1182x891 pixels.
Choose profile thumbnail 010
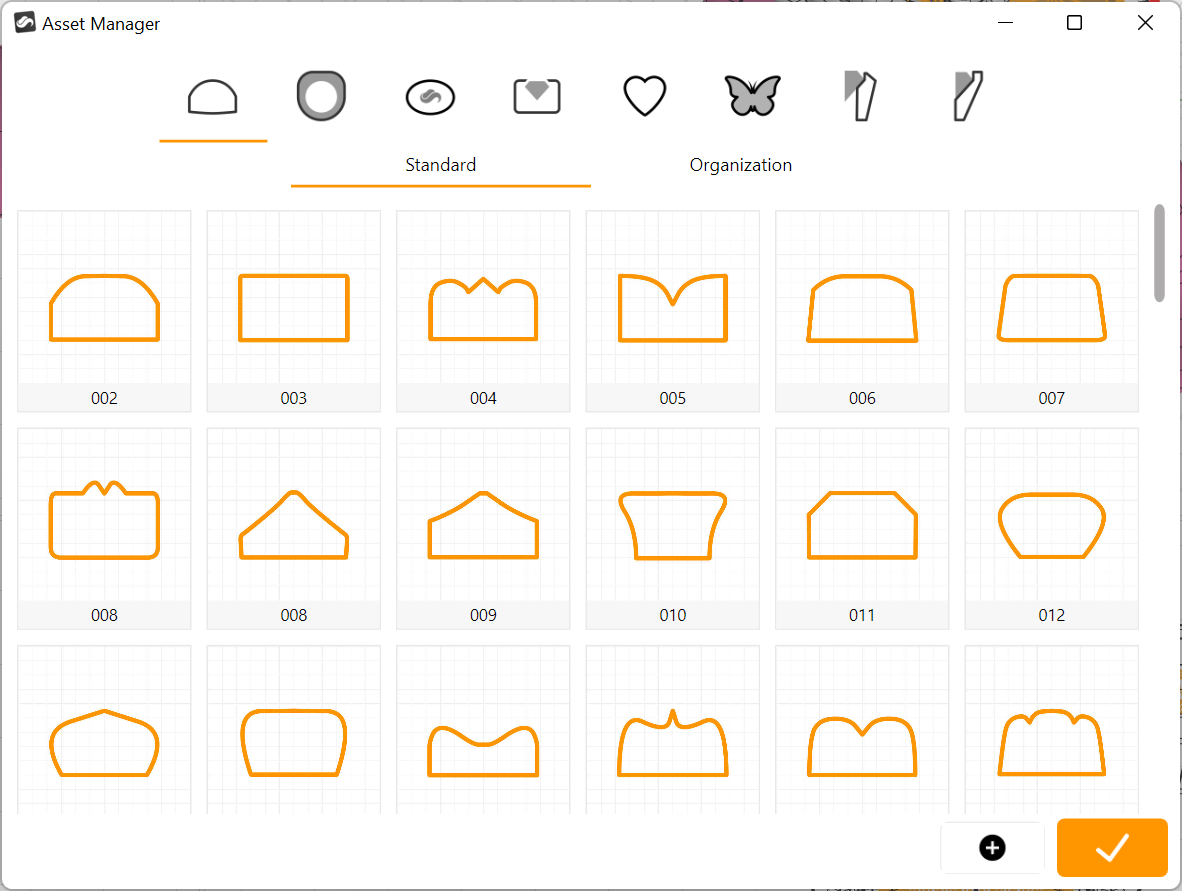coord(672,527)
